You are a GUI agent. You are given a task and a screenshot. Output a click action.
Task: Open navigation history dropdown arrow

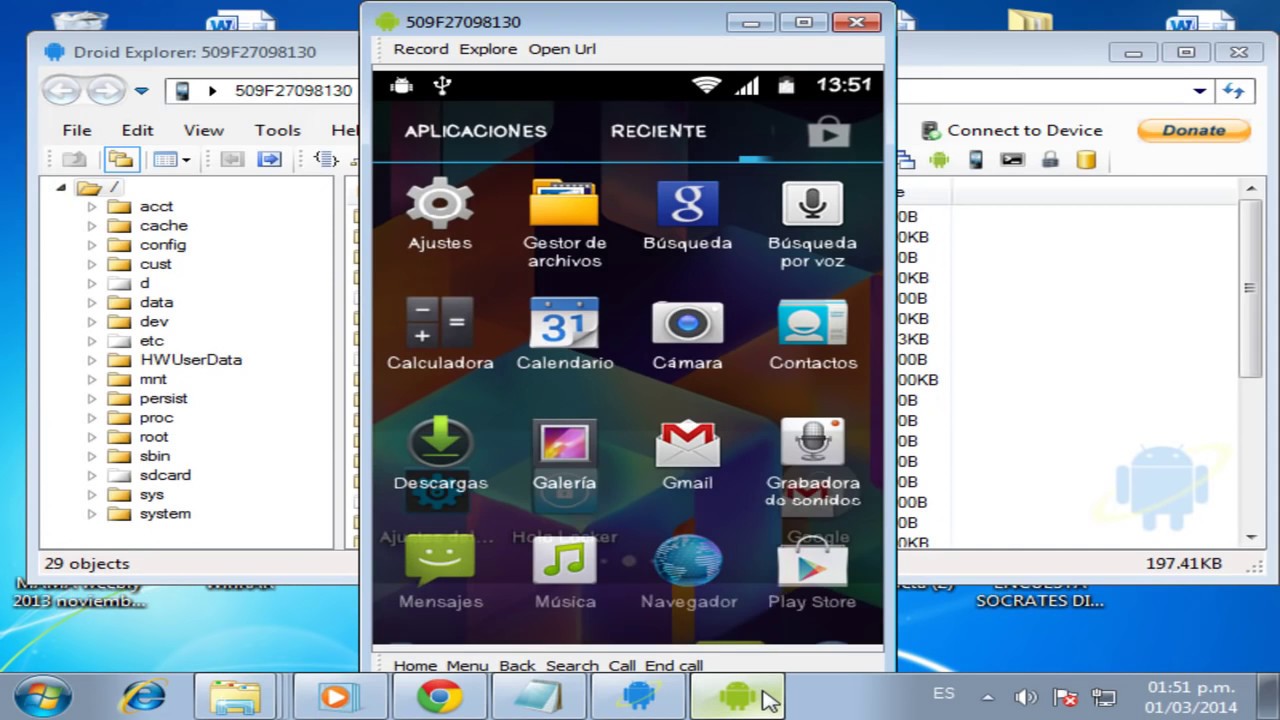(142, 91)
